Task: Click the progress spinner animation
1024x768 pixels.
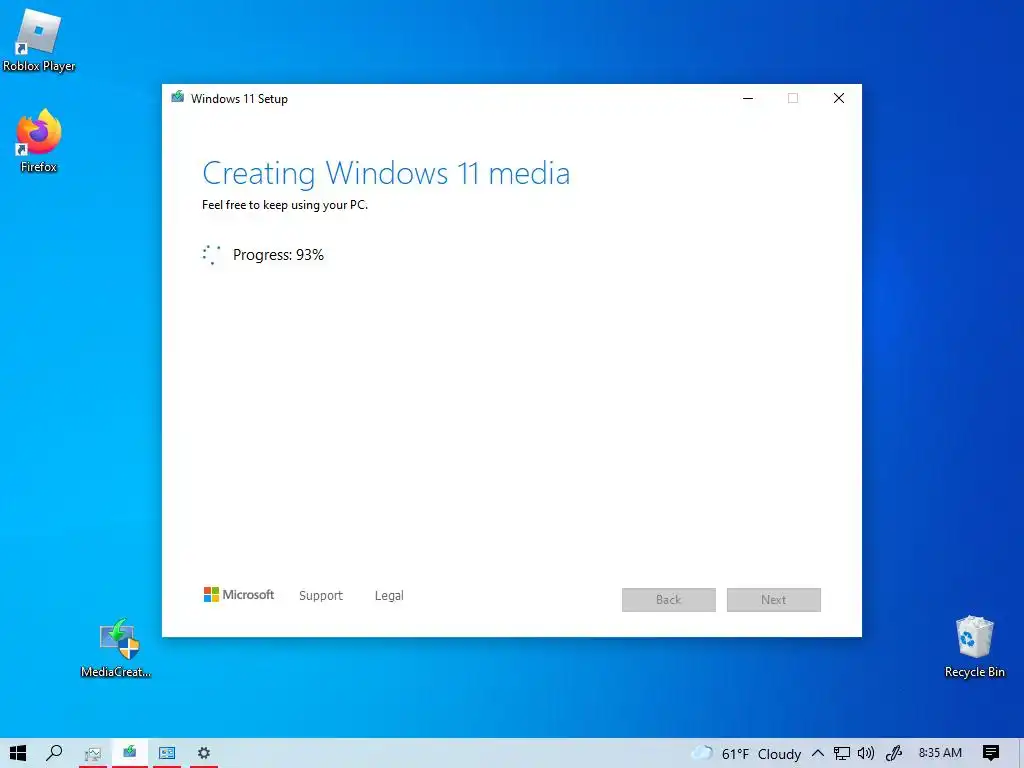Action: pos(212,255)
